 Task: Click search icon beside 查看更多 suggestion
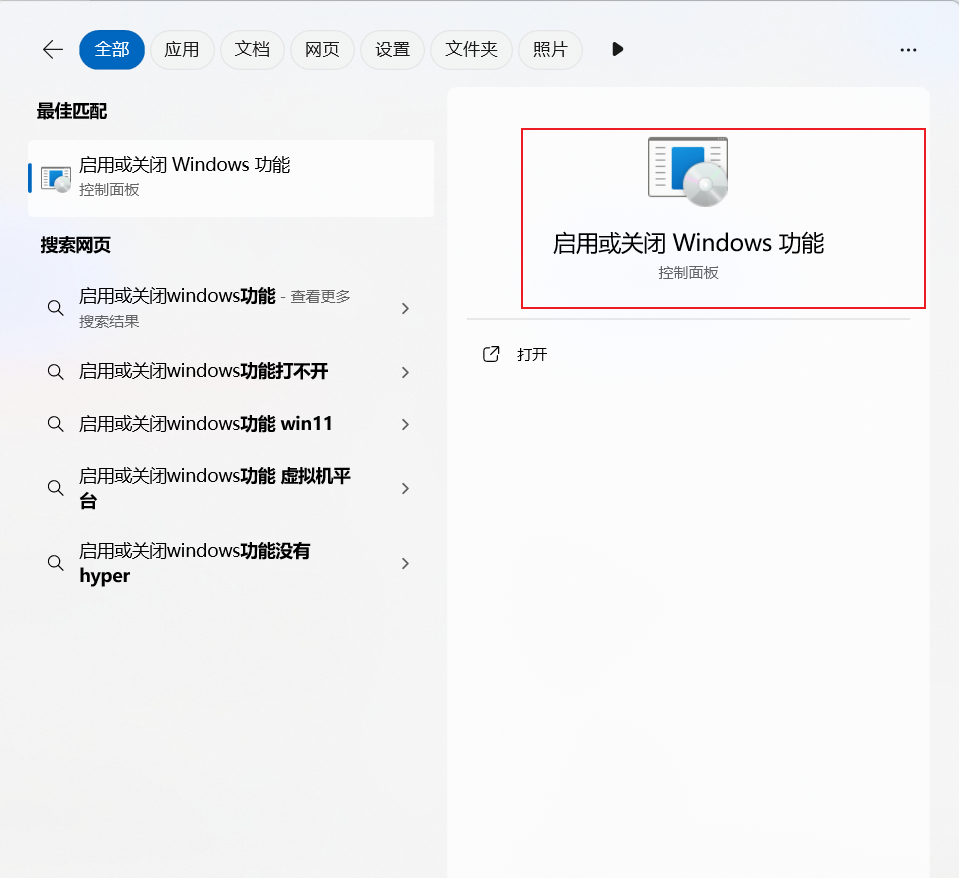pyautogui.click(x=56, y=308)
